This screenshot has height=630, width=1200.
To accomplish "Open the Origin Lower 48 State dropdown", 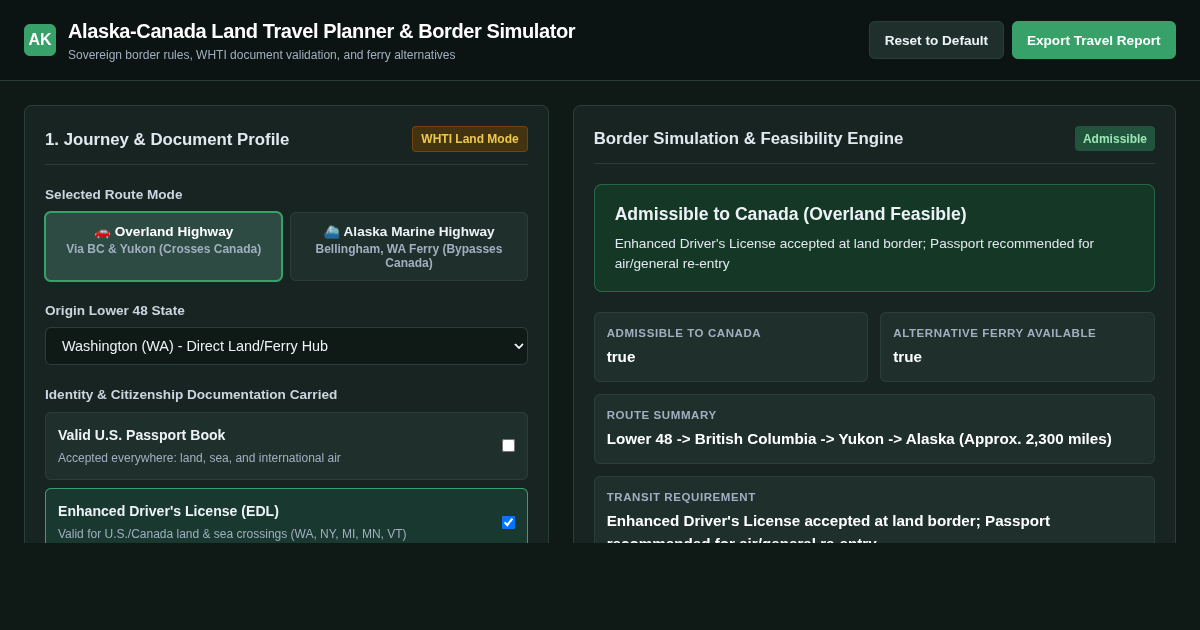I will point(286,346).
